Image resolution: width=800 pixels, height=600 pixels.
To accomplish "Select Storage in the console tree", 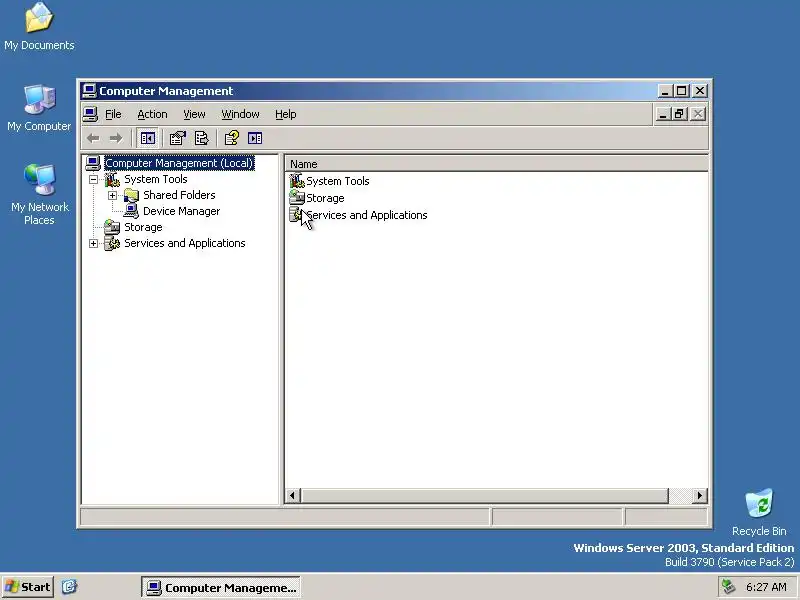I will click(x=143, y=227).
